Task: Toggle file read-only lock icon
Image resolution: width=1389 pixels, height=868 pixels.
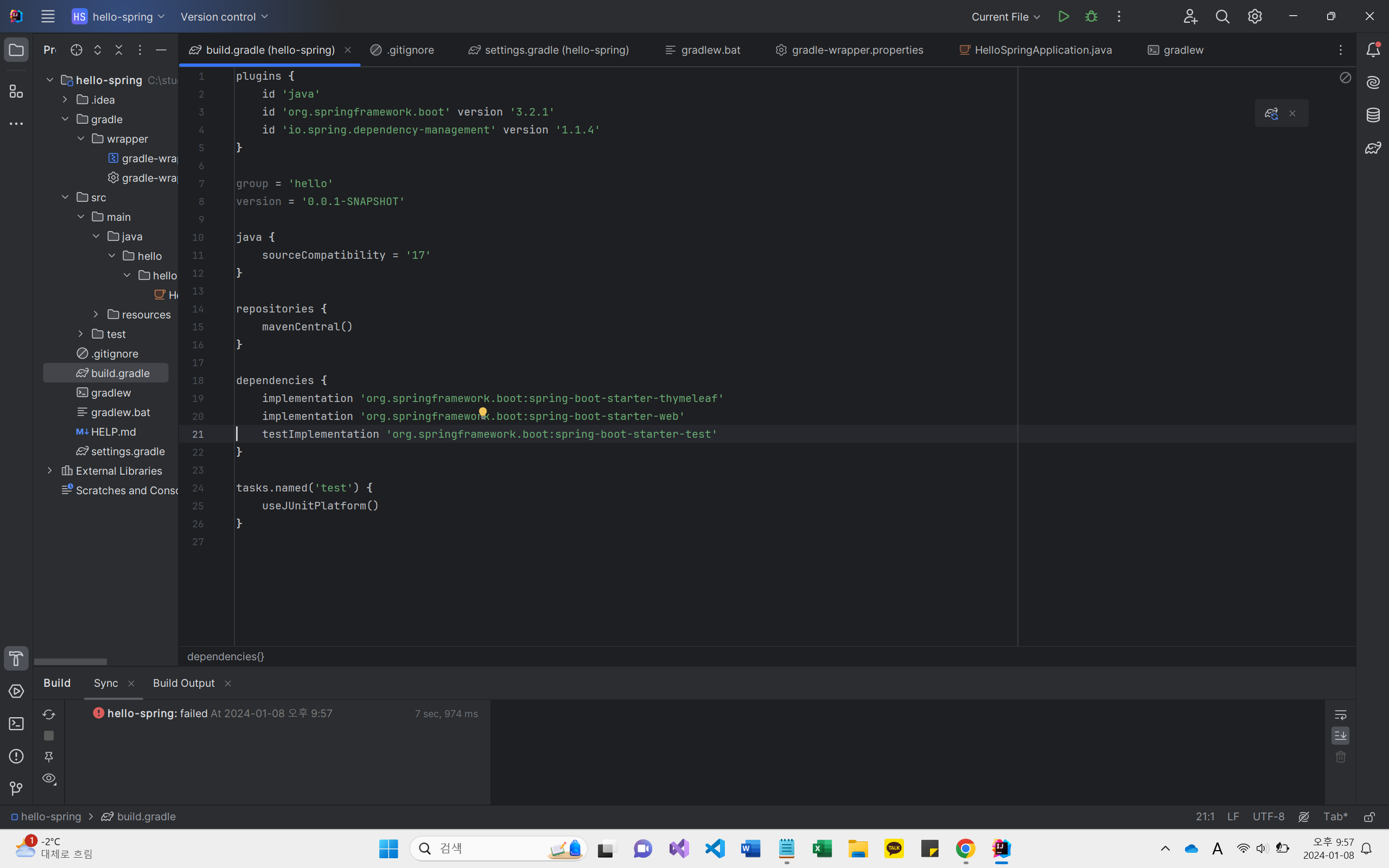Action: (1369, 816)
